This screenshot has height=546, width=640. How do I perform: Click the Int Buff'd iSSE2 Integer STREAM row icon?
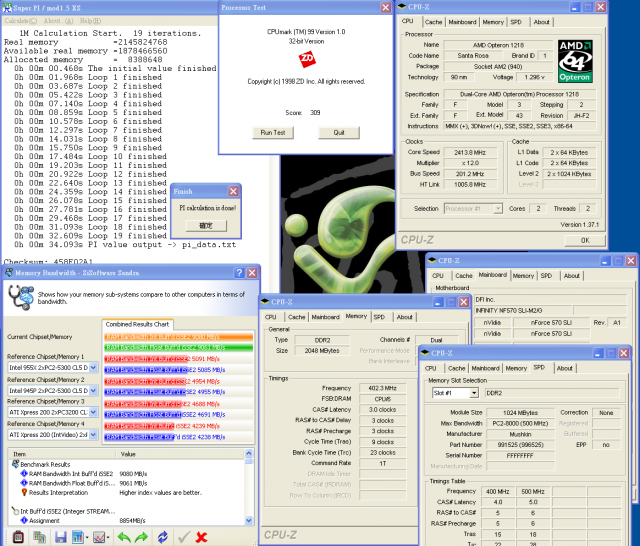(x=16, y=511)
